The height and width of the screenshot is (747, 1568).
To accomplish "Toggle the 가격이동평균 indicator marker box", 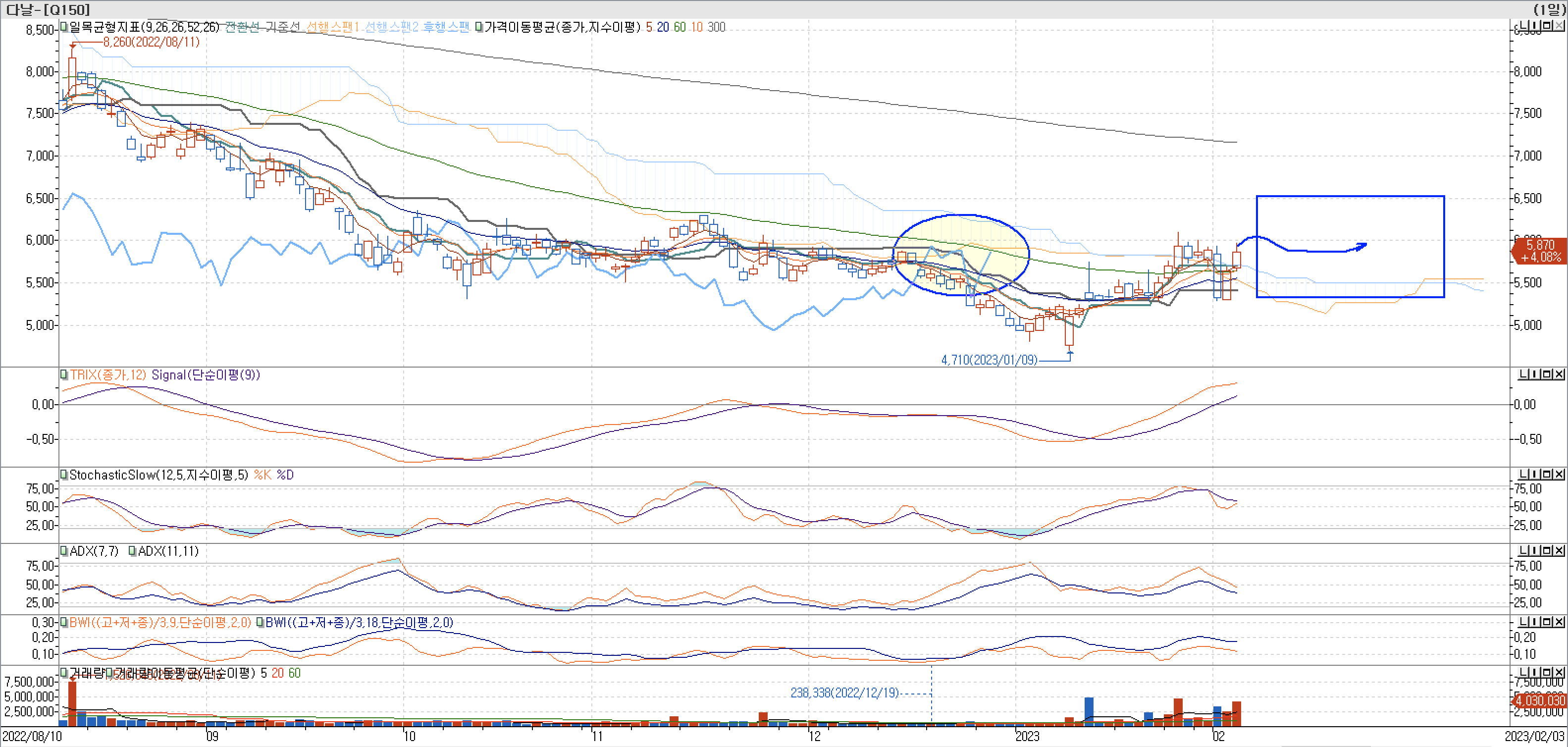I will tap(479, 27).
